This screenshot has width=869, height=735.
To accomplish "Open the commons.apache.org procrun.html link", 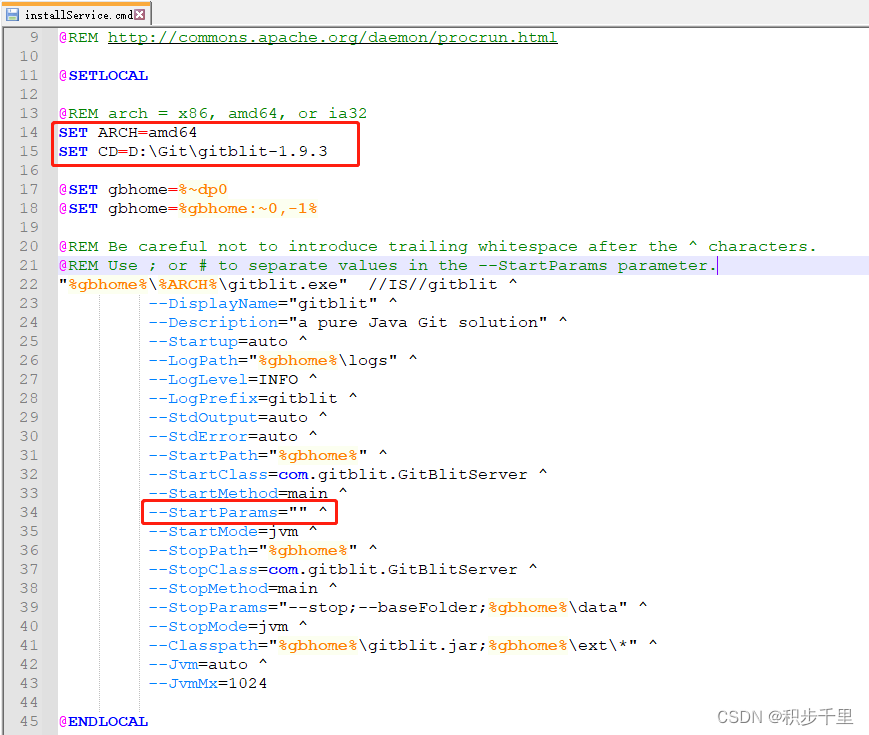I will [333, 37].
